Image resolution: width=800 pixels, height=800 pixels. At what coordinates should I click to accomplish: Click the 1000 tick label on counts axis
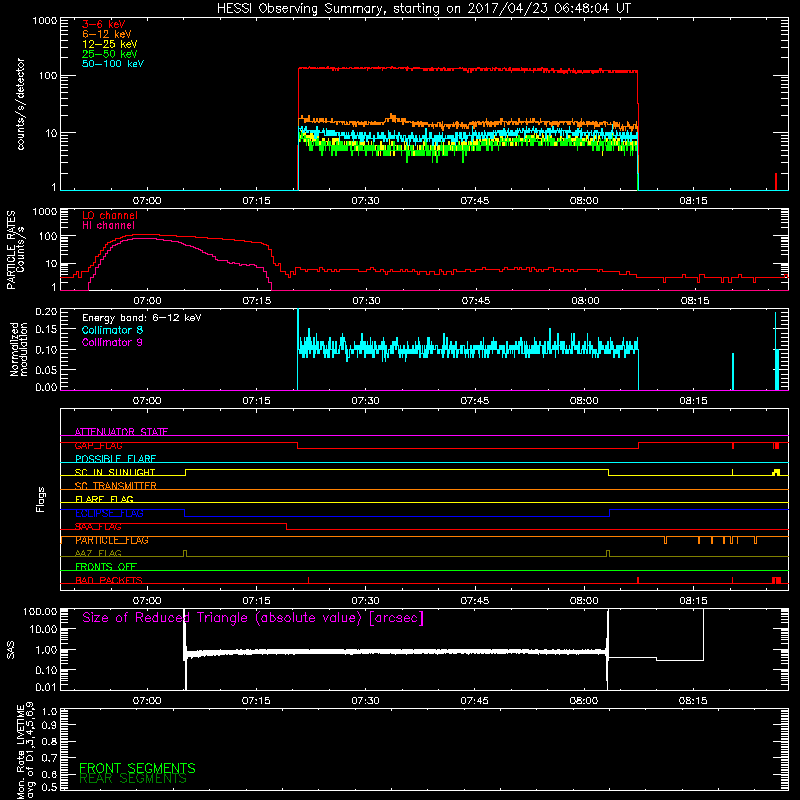[x=44, y=21]
